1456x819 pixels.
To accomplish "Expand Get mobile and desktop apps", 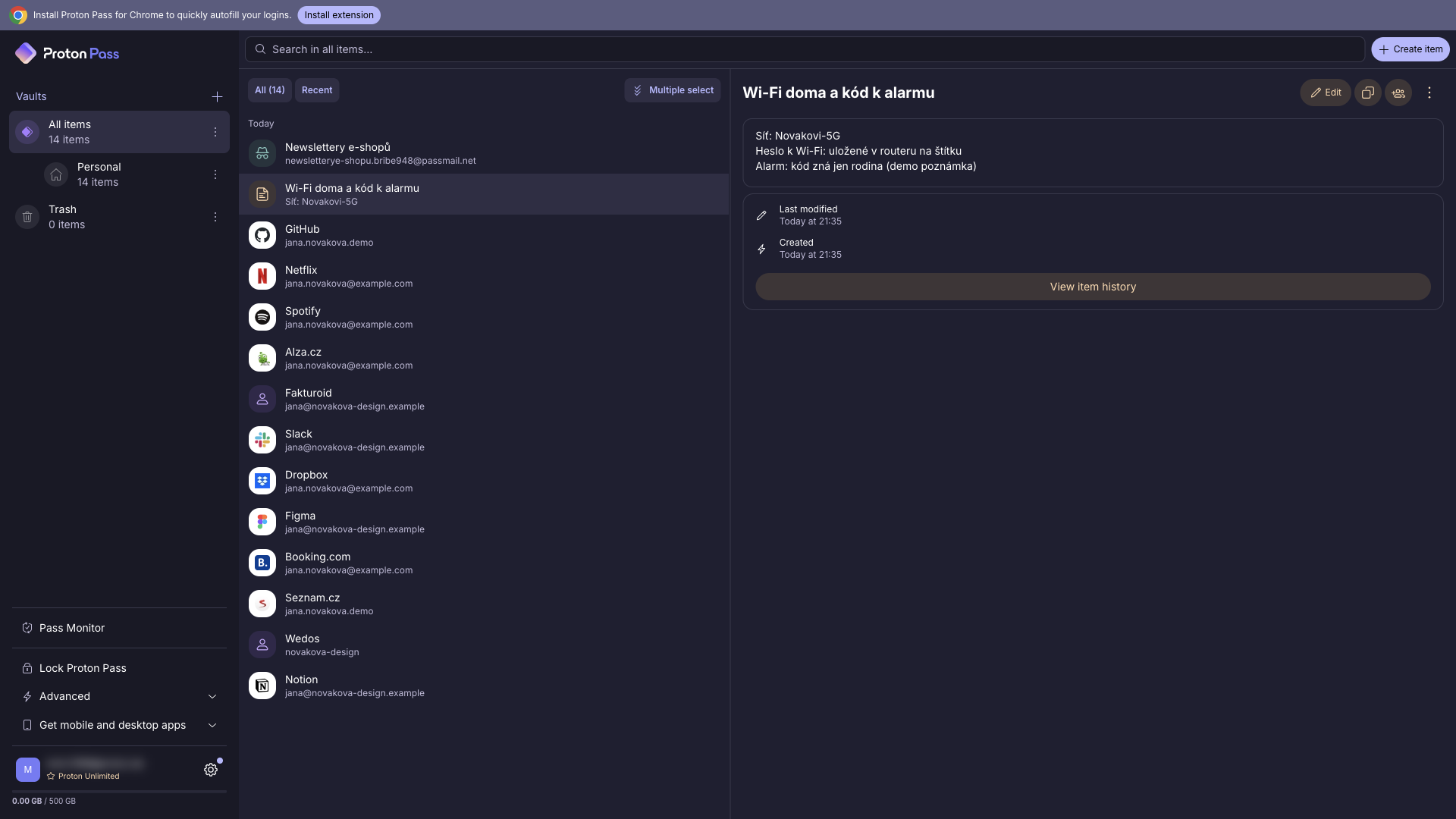I will pyautogui.click(x=119, y=725).
